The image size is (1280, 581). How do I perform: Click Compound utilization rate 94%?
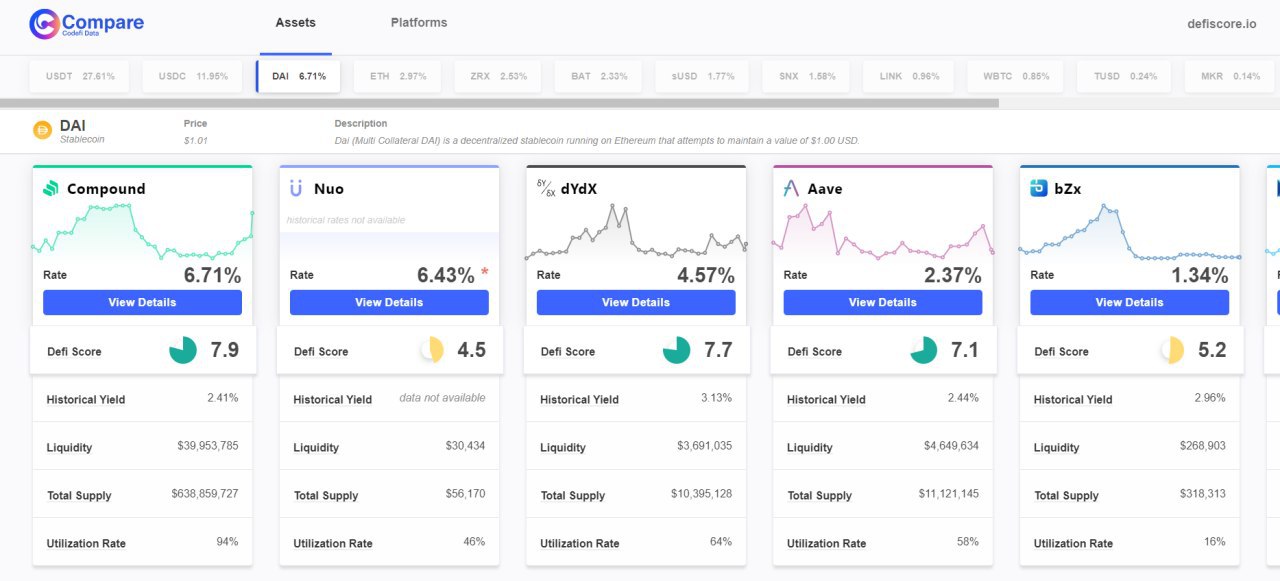click(x=228, y=542)
